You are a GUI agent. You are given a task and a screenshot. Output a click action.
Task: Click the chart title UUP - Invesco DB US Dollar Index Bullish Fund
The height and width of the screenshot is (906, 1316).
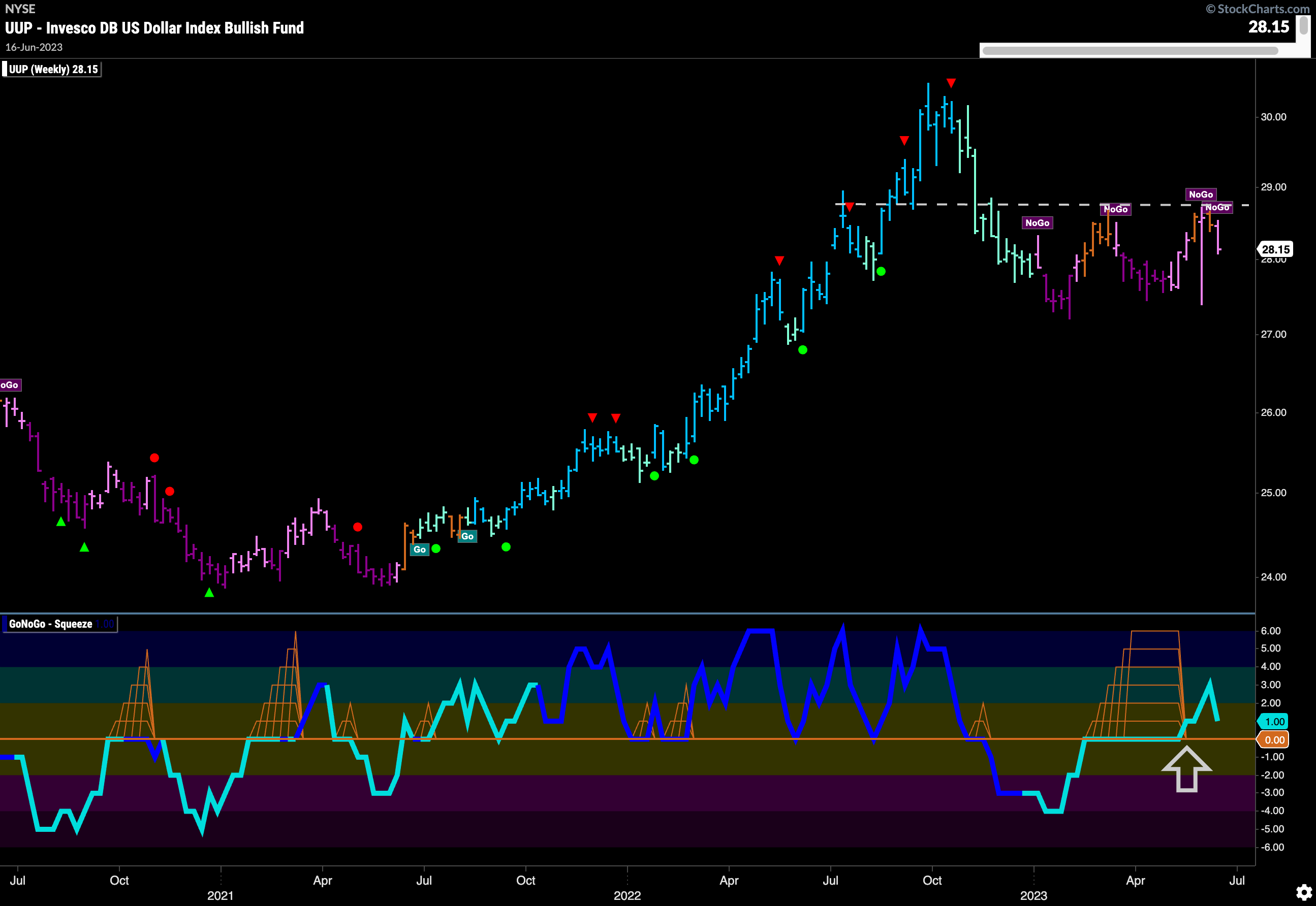pyautogui.click(x=154, y=28)
